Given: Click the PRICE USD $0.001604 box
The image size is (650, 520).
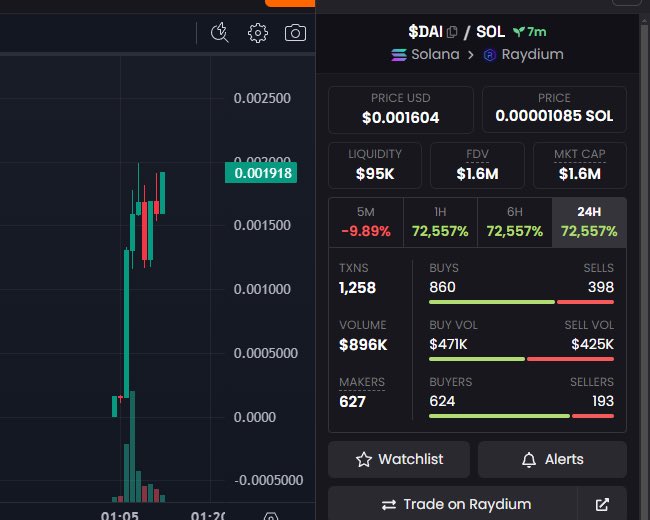Looking at the screenshot, I should [x=400, y=110].
